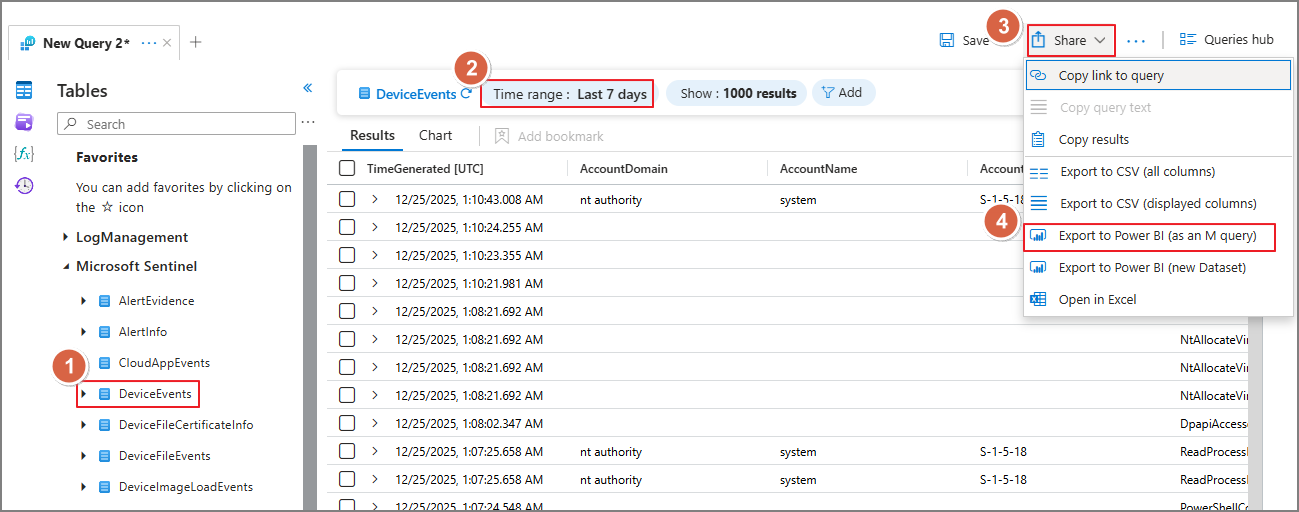Image resolution: width=1299 pixels, height=512 pixels.
Task: Check the row 1:10:21.981 AM checkbox
Action: [x=347, y=283]
